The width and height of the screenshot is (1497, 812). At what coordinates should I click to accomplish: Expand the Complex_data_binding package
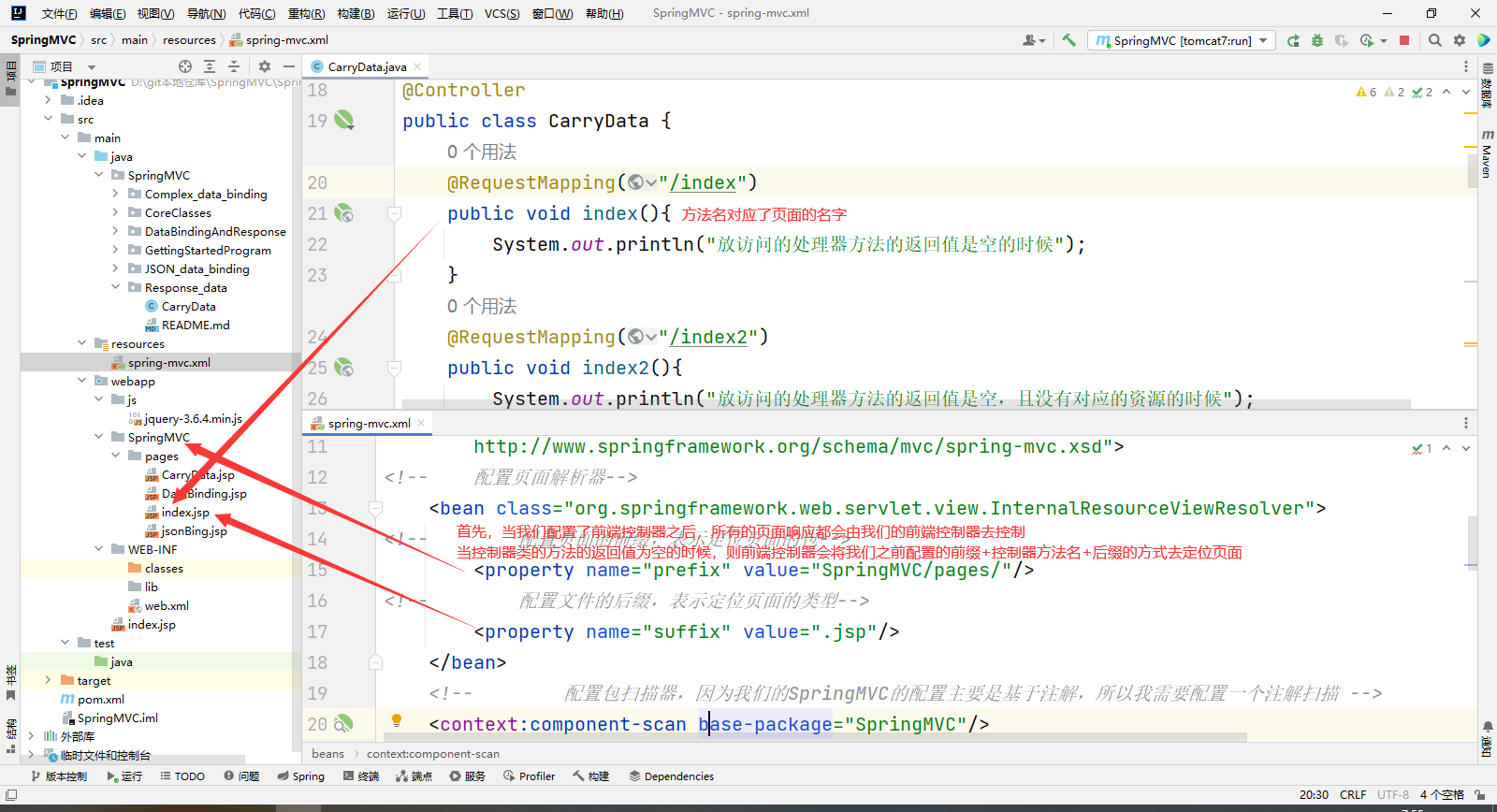coord(115,194)
